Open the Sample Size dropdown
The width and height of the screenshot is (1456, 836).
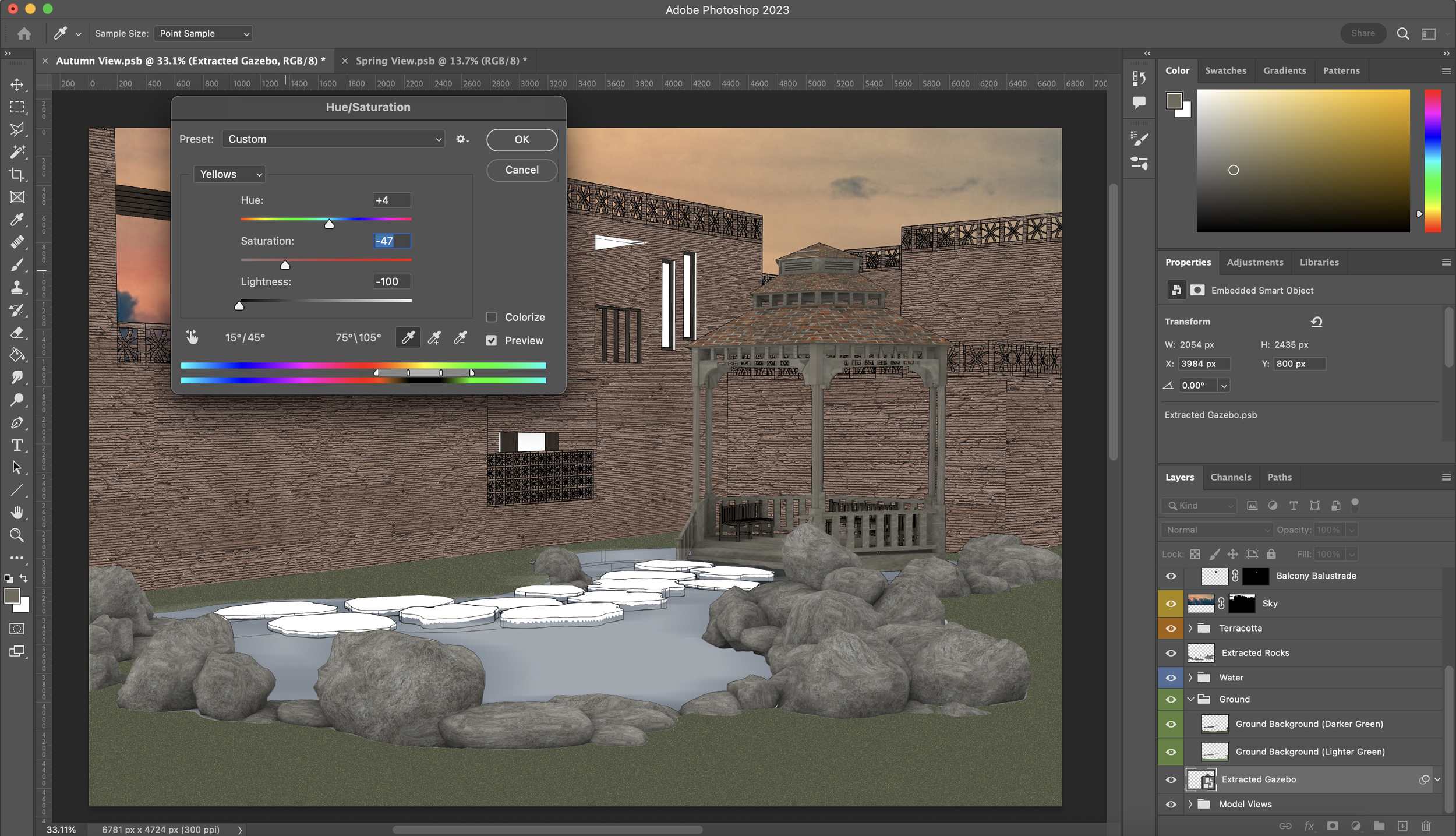click(x=203, y=34)
